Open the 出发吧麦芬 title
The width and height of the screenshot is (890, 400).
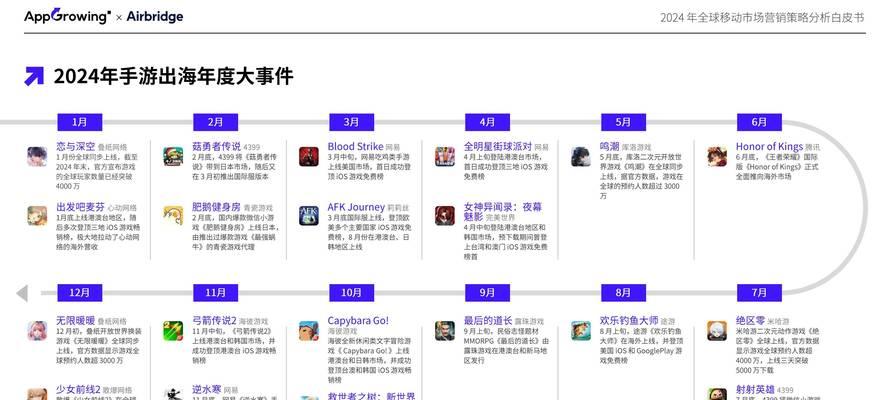click(x=80, y=207)
